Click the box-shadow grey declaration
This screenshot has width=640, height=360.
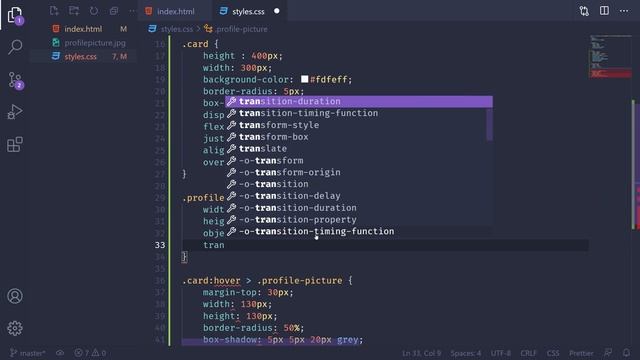[x=283, y=340]
